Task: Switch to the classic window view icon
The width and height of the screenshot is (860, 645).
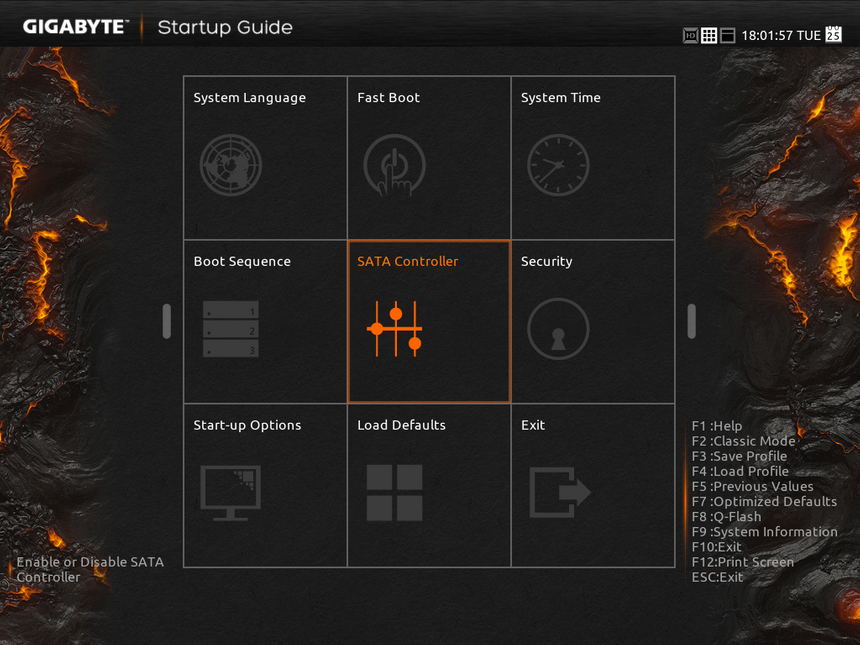Action: tap(727, 35)
